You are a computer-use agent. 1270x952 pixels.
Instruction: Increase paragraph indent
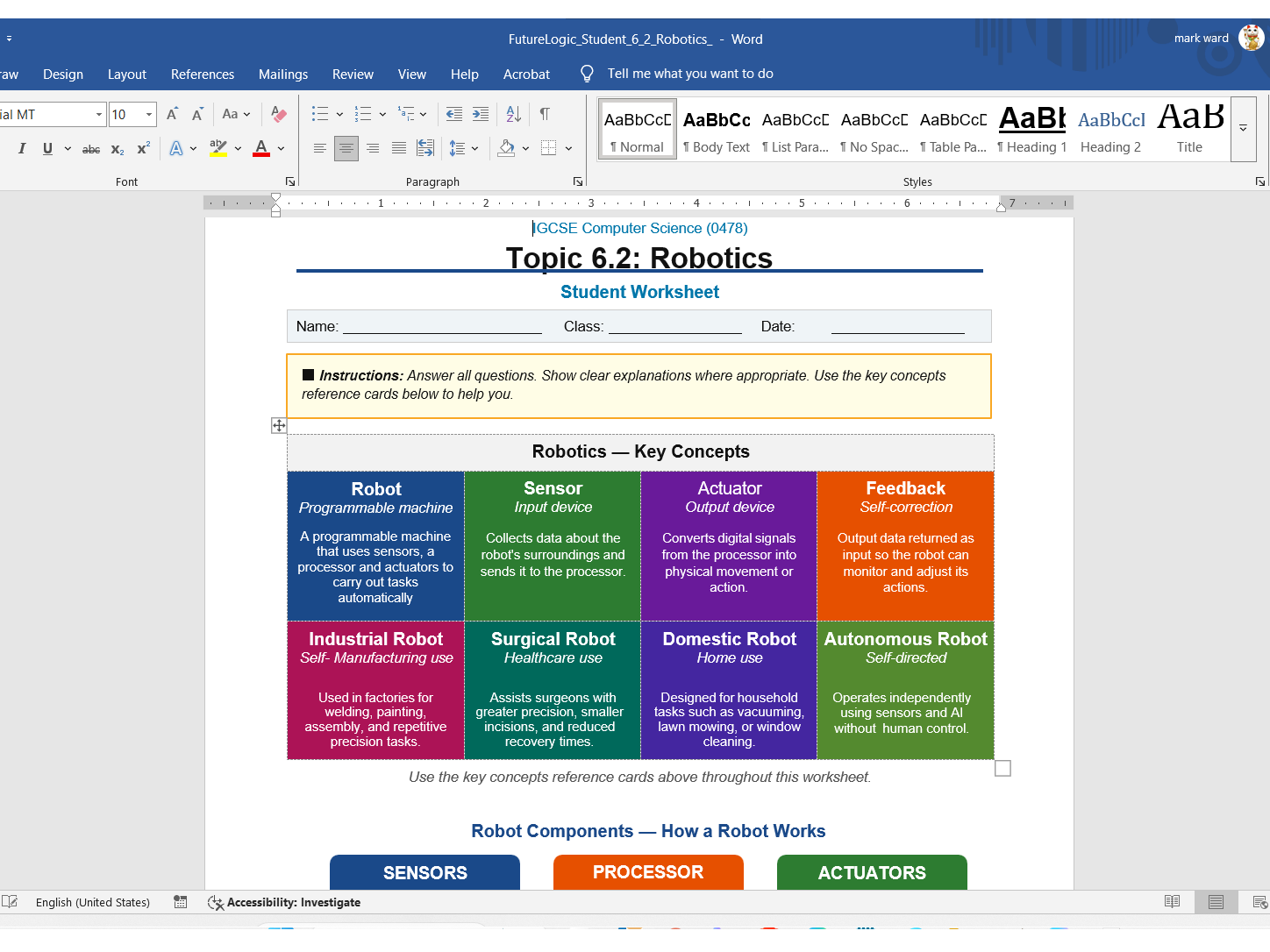point(481,114)
